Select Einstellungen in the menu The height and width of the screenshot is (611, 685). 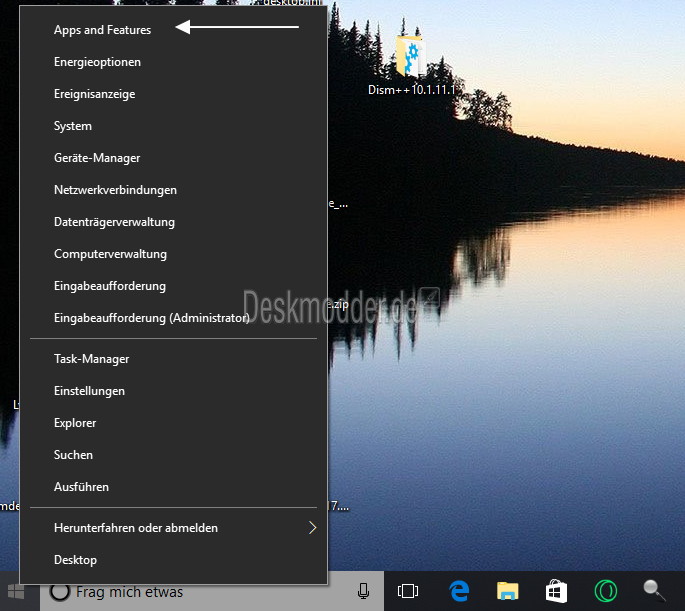point(89,391)
